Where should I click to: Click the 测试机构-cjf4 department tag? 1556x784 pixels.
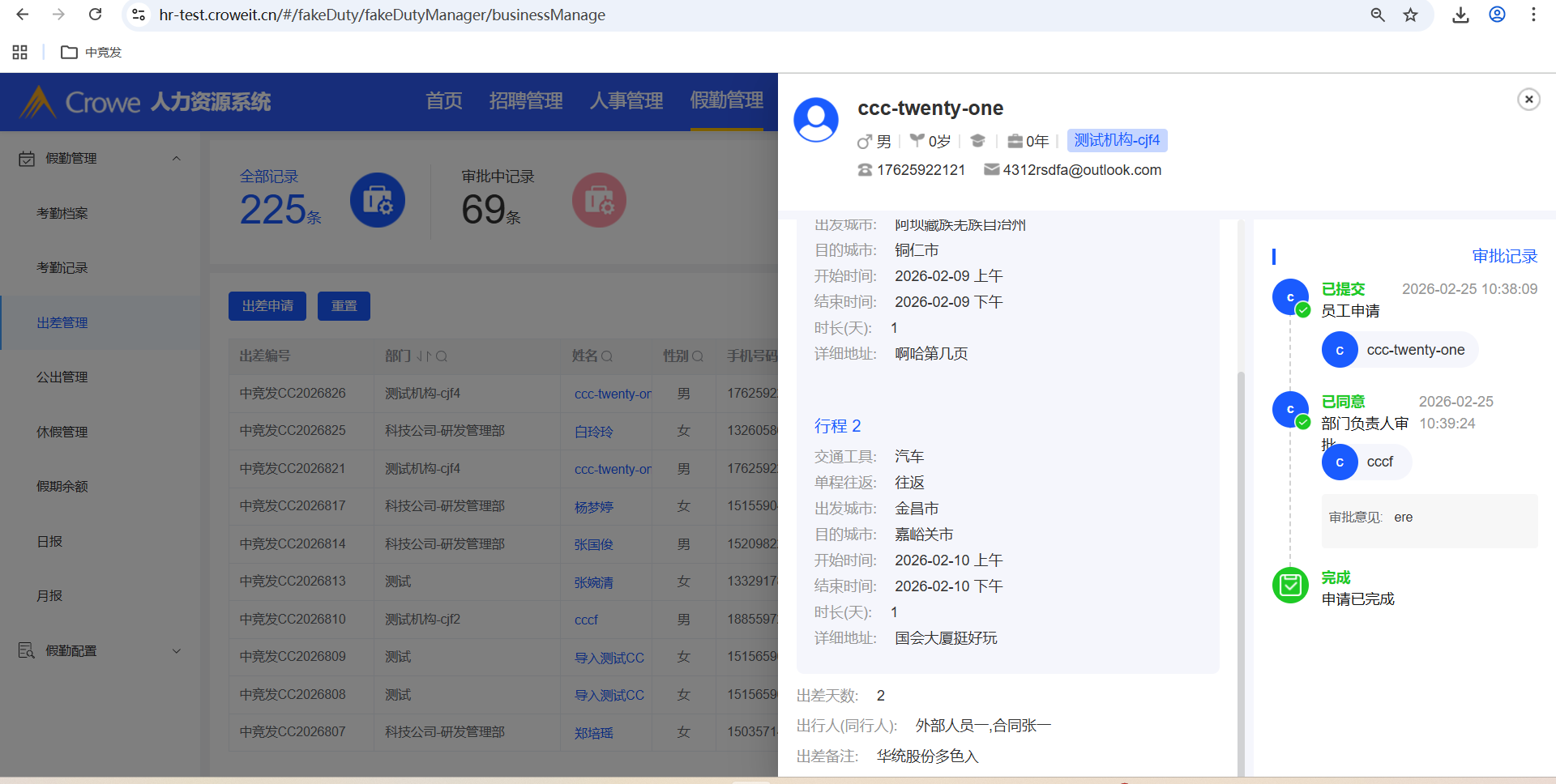pos(1117,141)
